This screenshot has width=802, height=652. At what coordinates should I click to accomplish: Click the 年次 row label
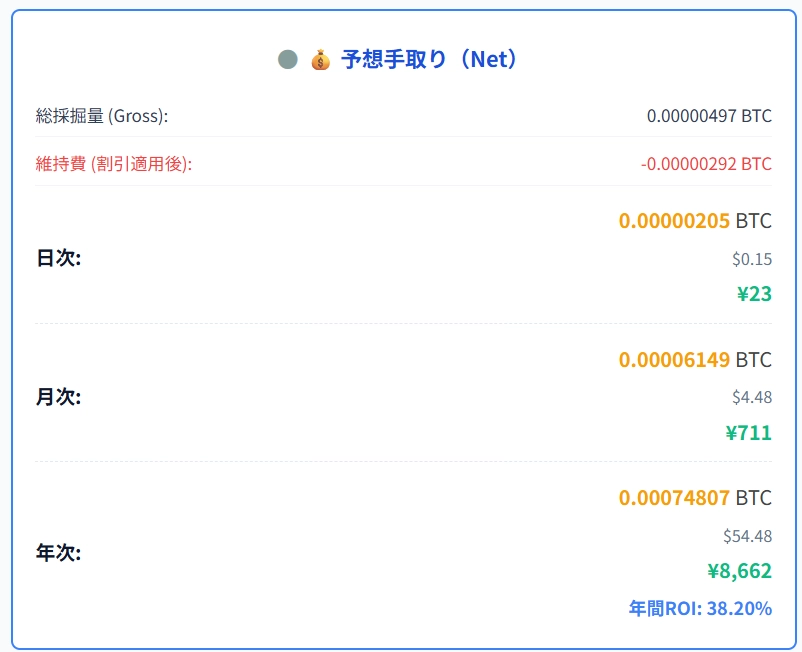58,553
